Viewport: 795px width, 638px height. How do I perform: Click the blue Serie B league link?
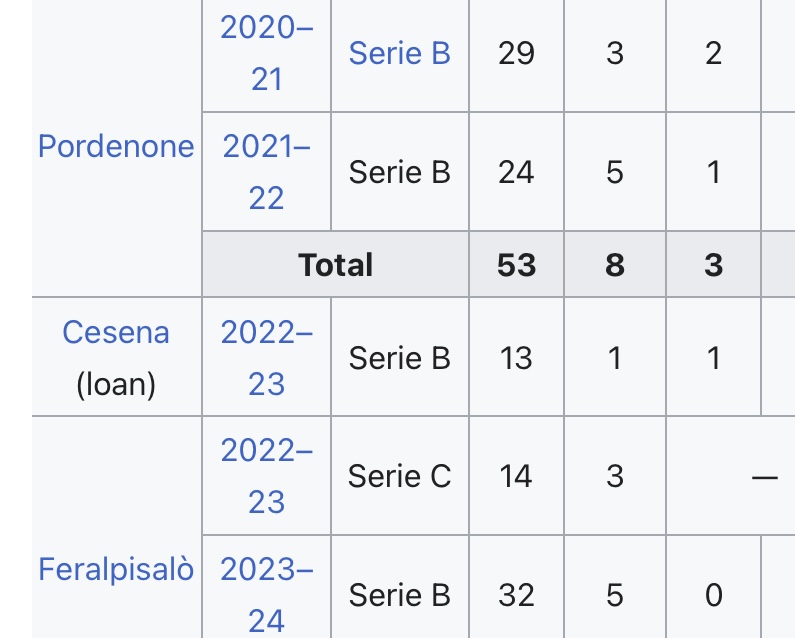click(400, 53)
